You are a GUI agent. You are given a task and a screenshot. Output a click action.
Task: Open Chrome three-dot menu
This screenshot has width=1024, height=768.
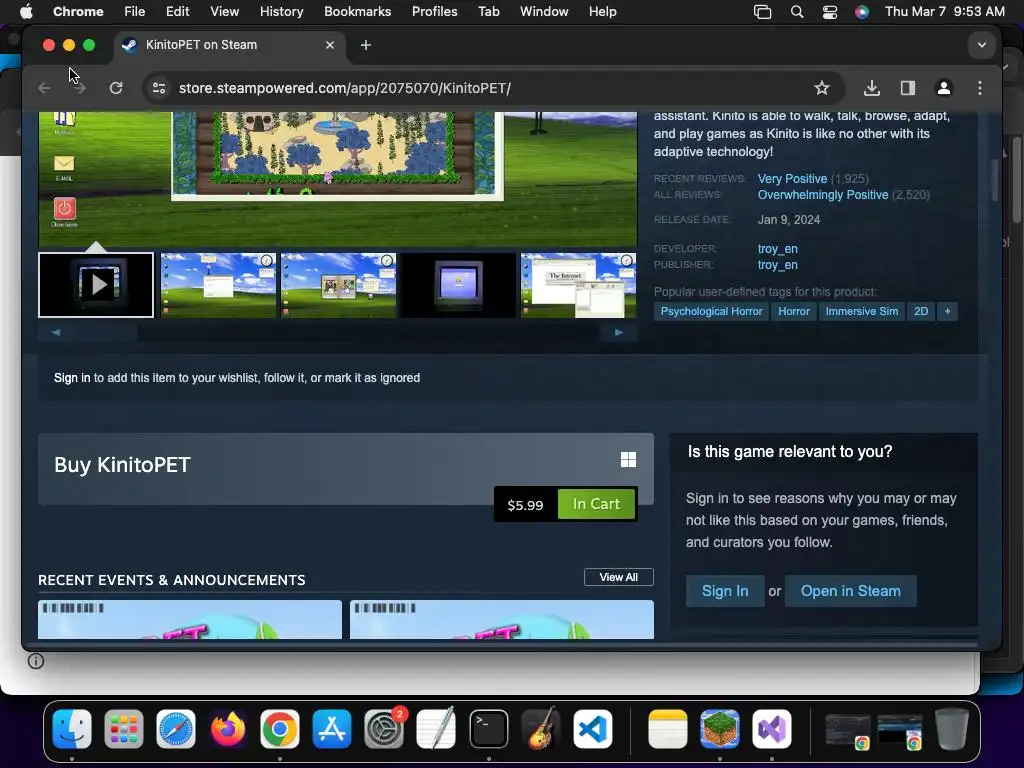coord(980,88)
